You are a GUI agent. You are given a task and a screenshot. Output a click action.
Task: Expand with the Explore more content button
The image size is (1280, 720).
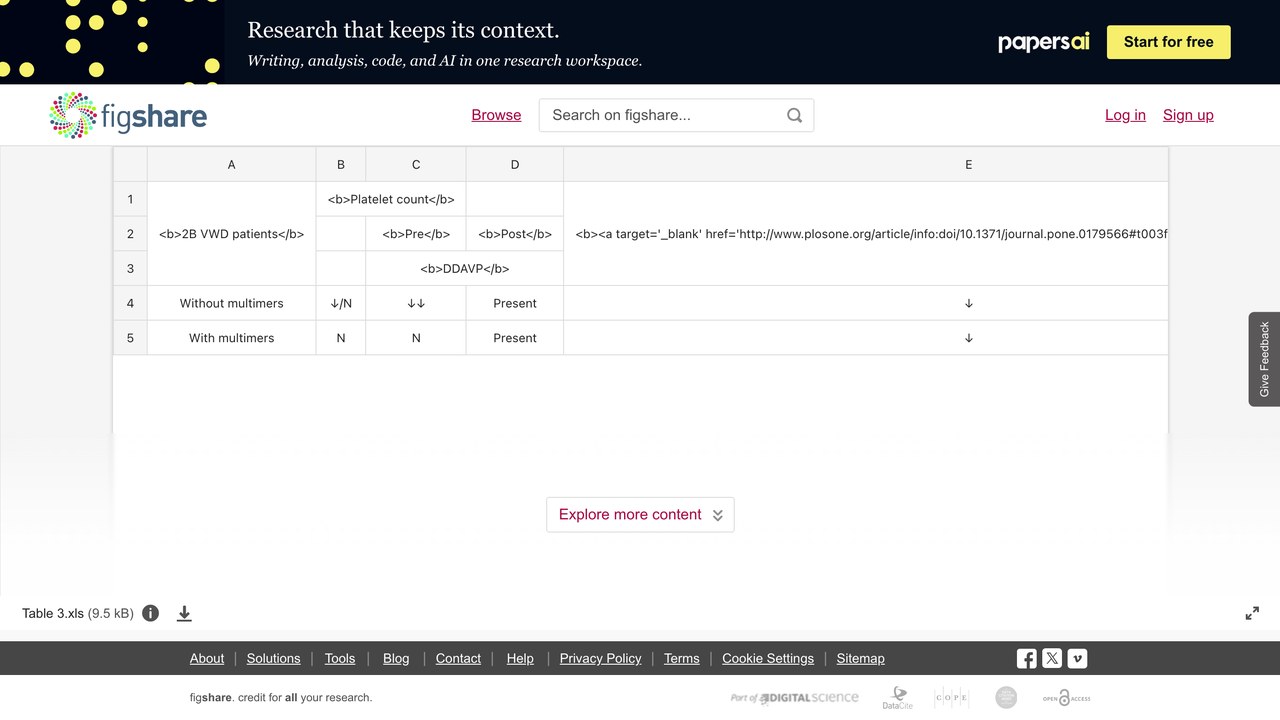[640, 514]
